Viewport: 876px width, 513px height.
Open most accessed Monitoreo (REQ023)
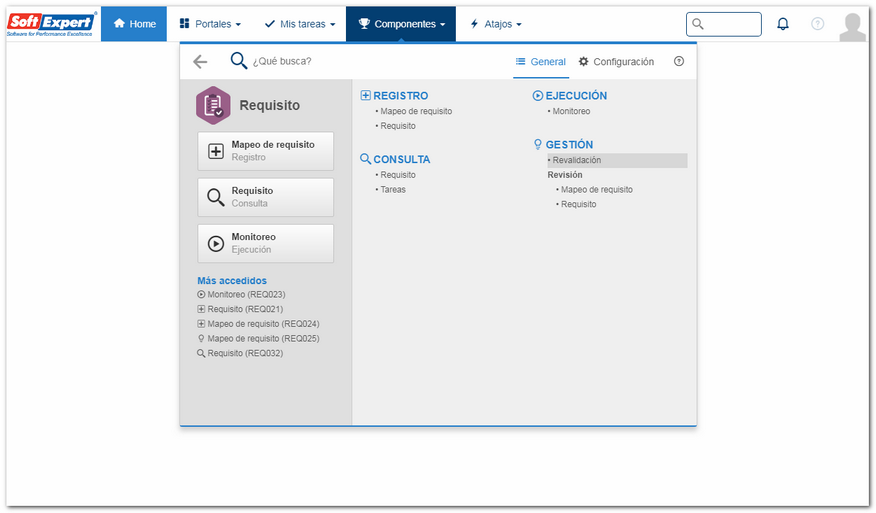click(x=241, y=294)
